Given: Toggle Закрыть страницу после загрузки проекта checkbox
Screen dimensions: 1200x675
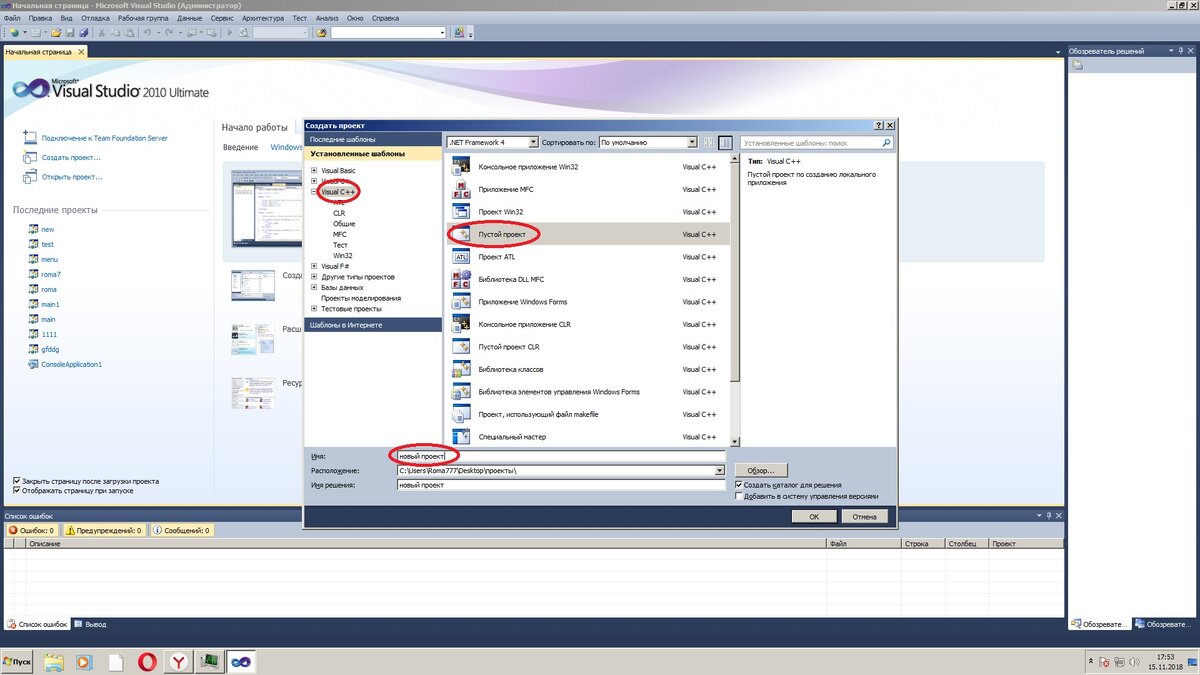Looking at the screenshot, I should point(16,481).
